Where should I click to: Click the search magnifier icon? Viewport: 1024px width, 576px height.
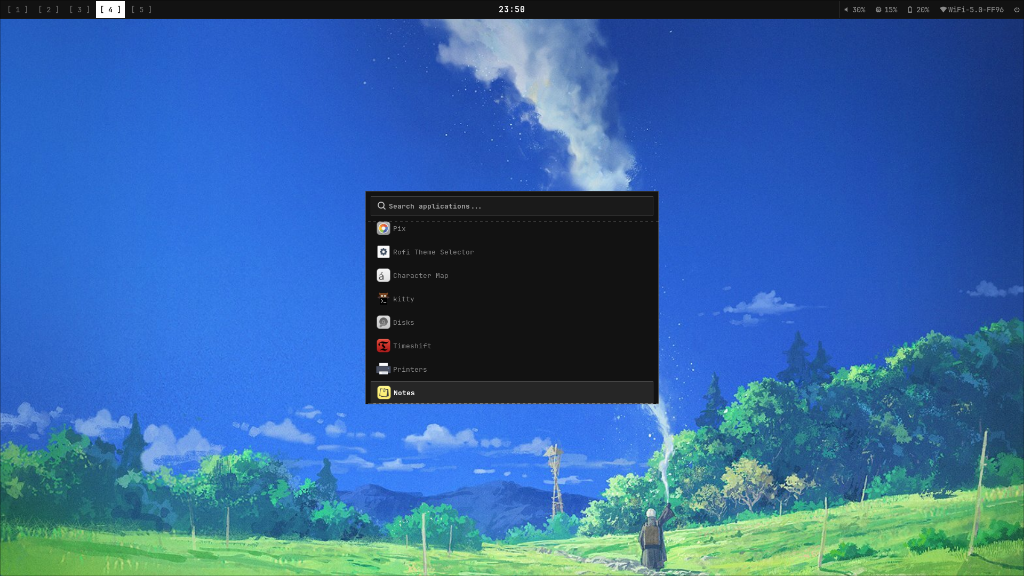381,206
